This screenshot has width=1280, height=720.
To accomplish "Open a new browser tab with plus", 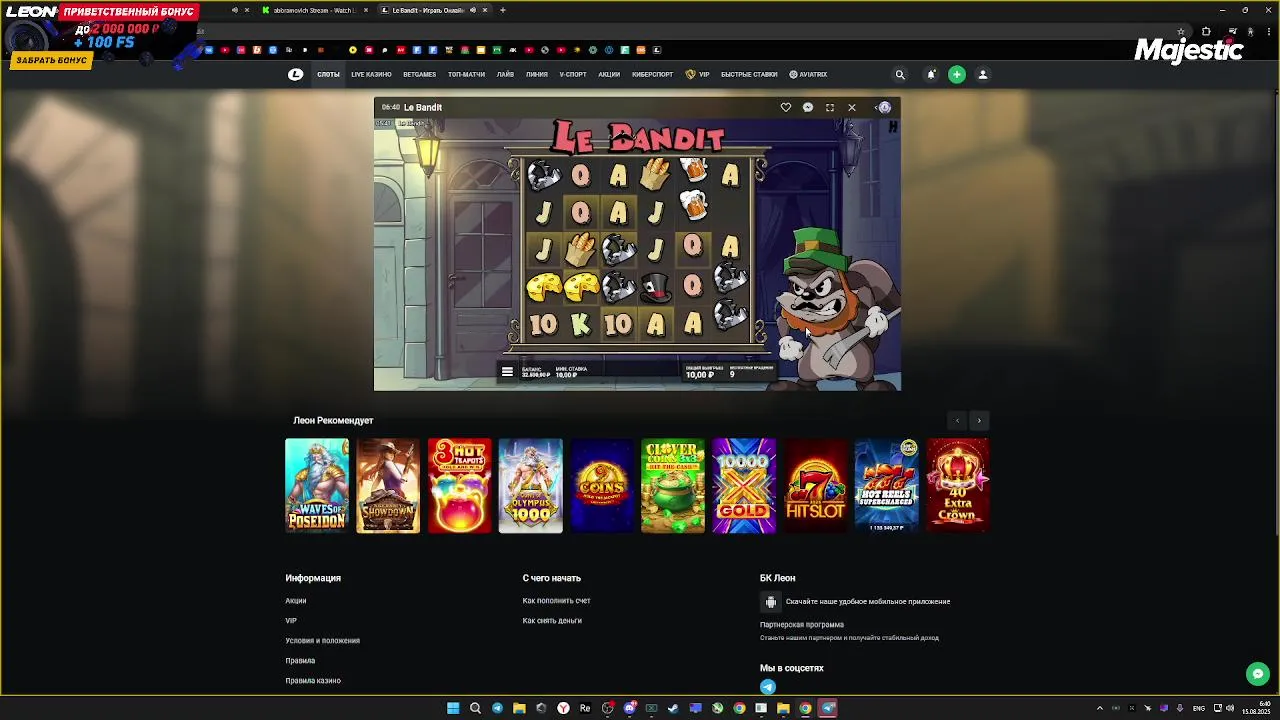I will (503, 10).
